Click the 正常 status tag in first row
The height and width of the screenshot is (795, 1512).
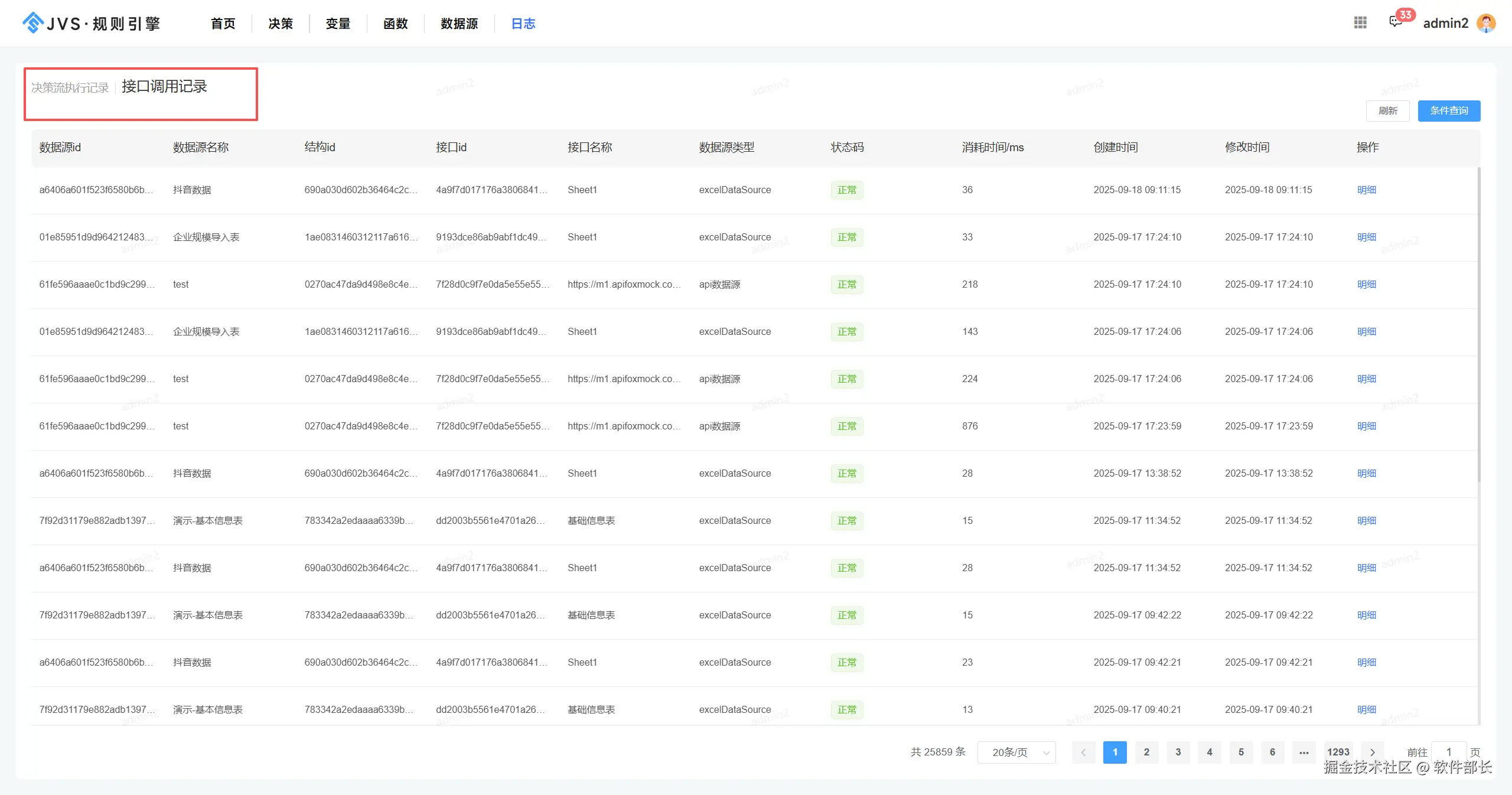tap(846, 190)
